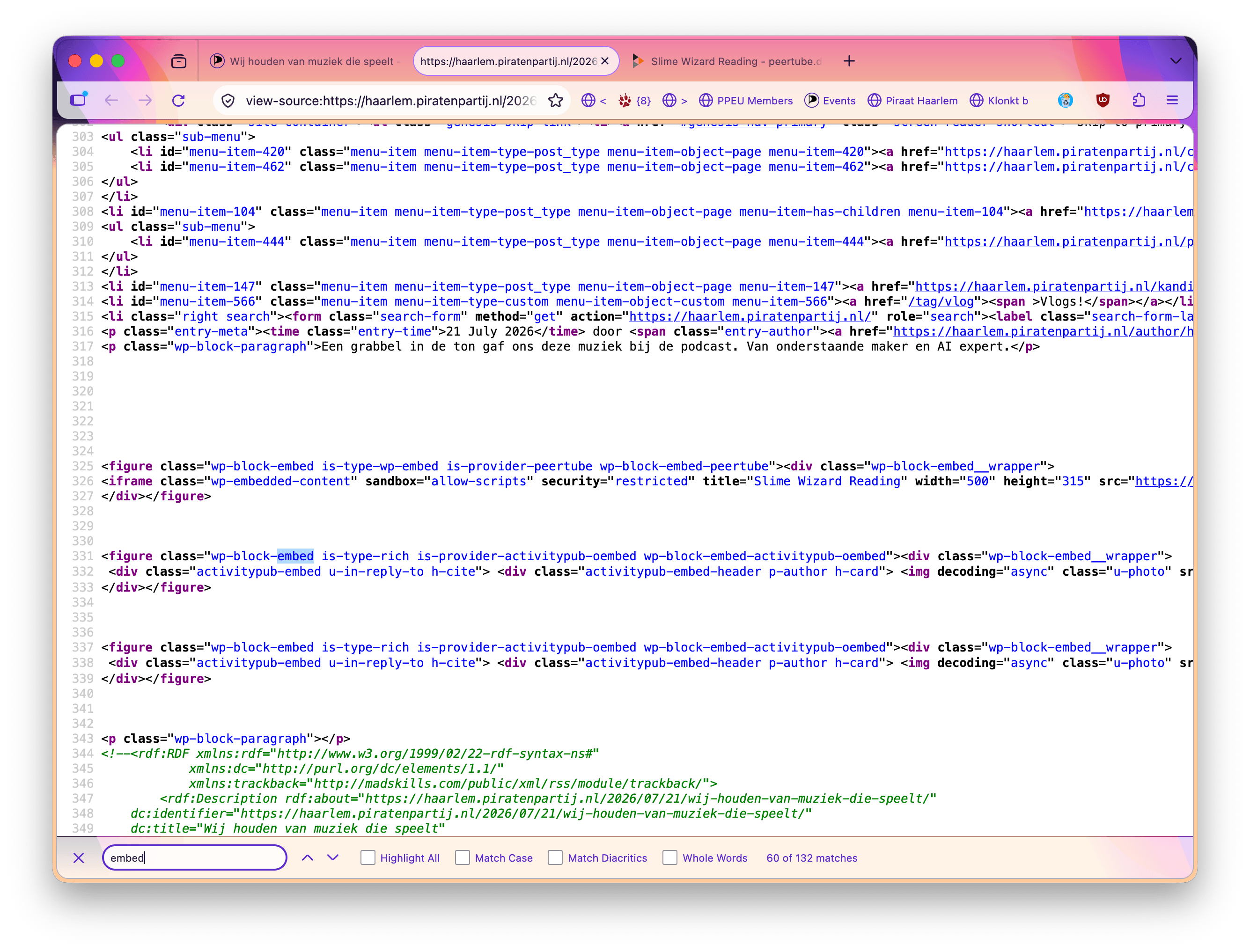
Task: Reload the view-source page
Action: click(178, 100)
